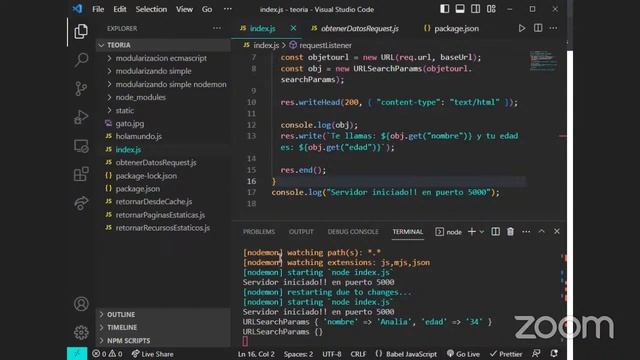This screenshot has width=640, height=360.
Task: Click the editor minimap
Action: (543, 60)
